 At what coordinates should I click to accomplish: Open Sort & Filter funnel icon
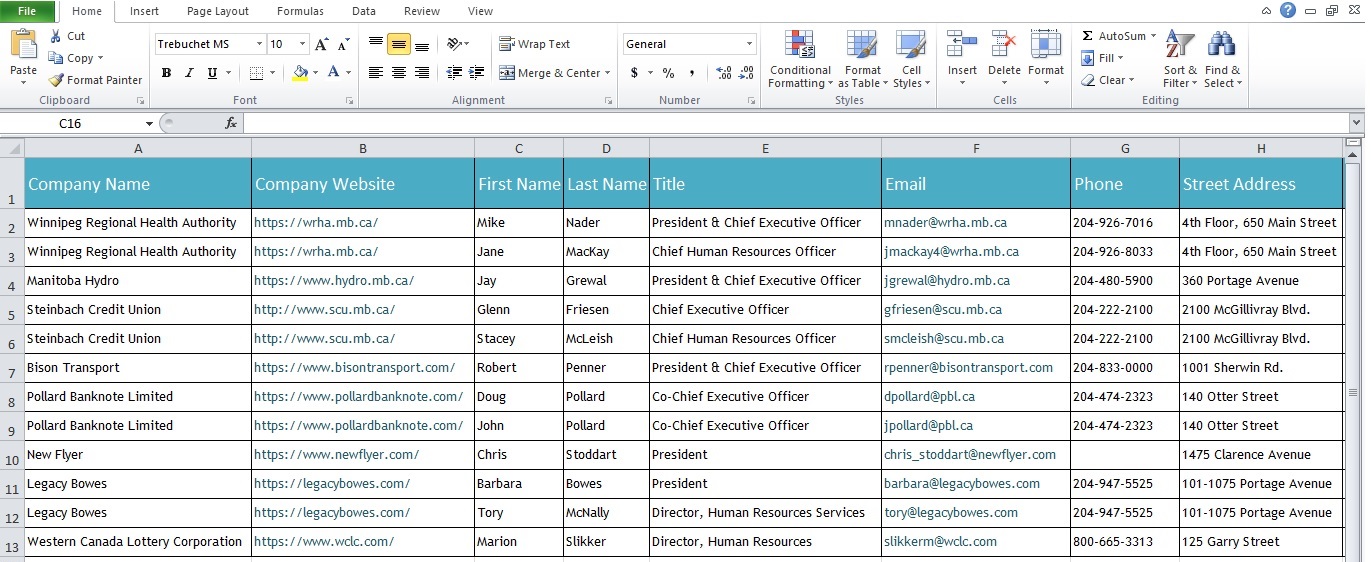click(x=1180, y=45)
